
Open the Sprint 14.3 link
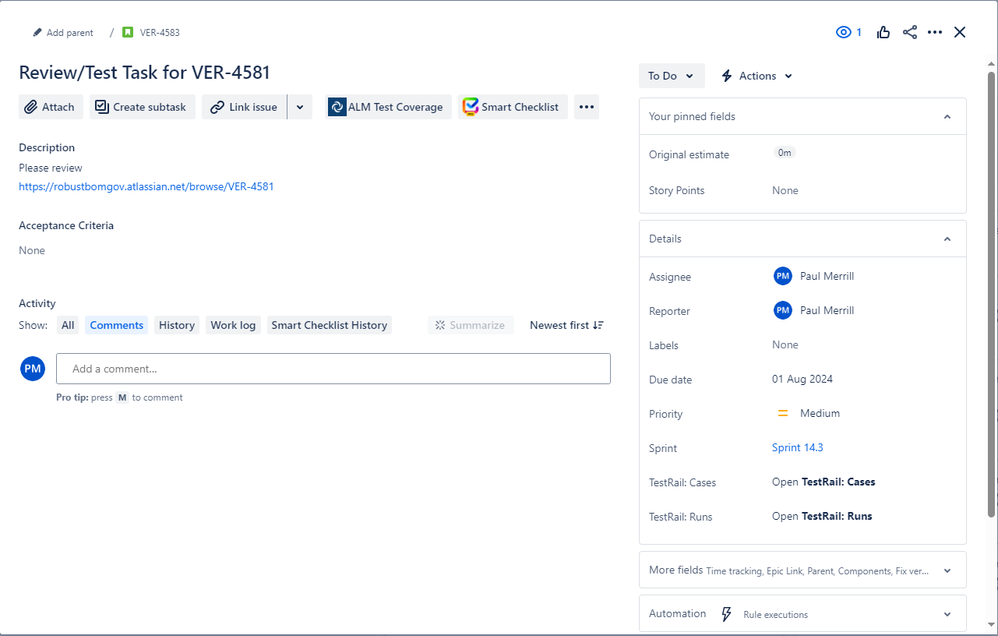798,448
